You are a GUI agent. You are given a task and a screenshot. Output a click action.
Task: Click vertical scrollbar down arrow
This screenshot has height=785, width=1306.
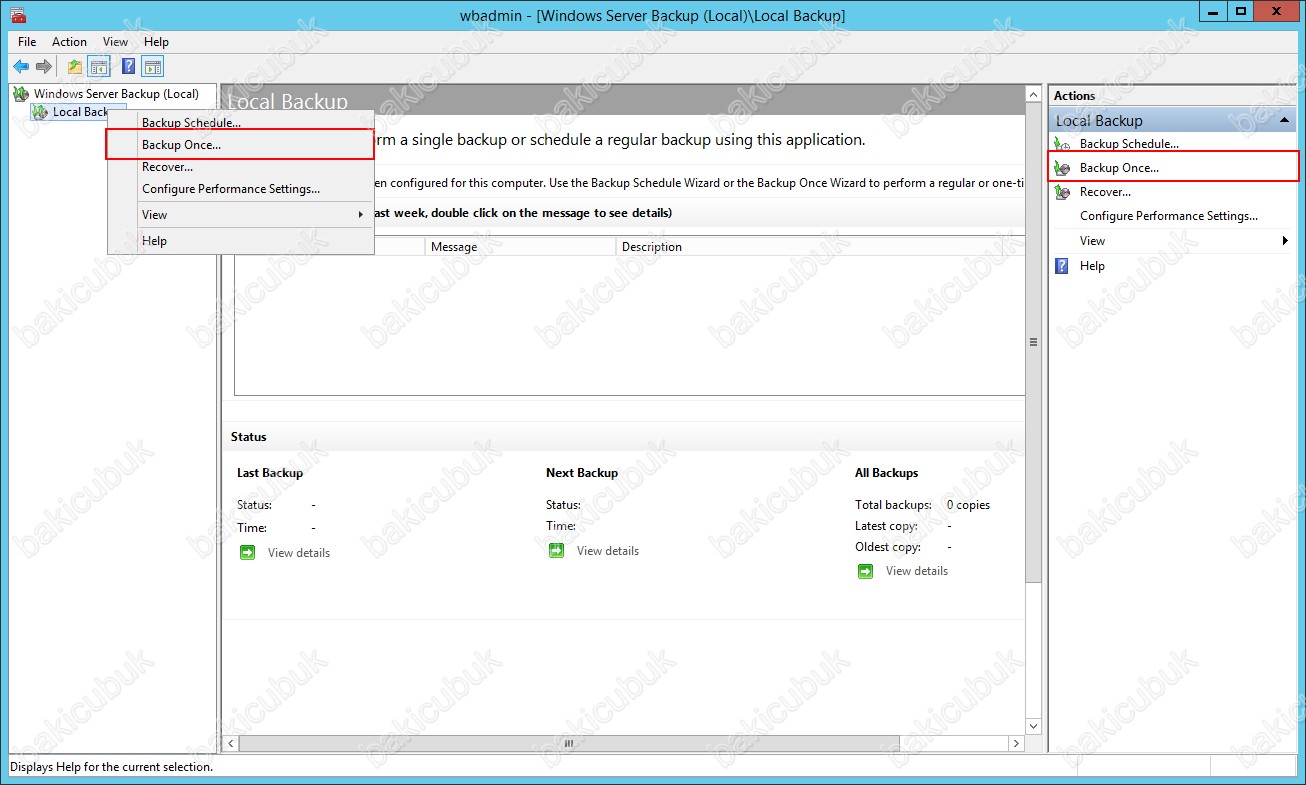point(1033,727)
